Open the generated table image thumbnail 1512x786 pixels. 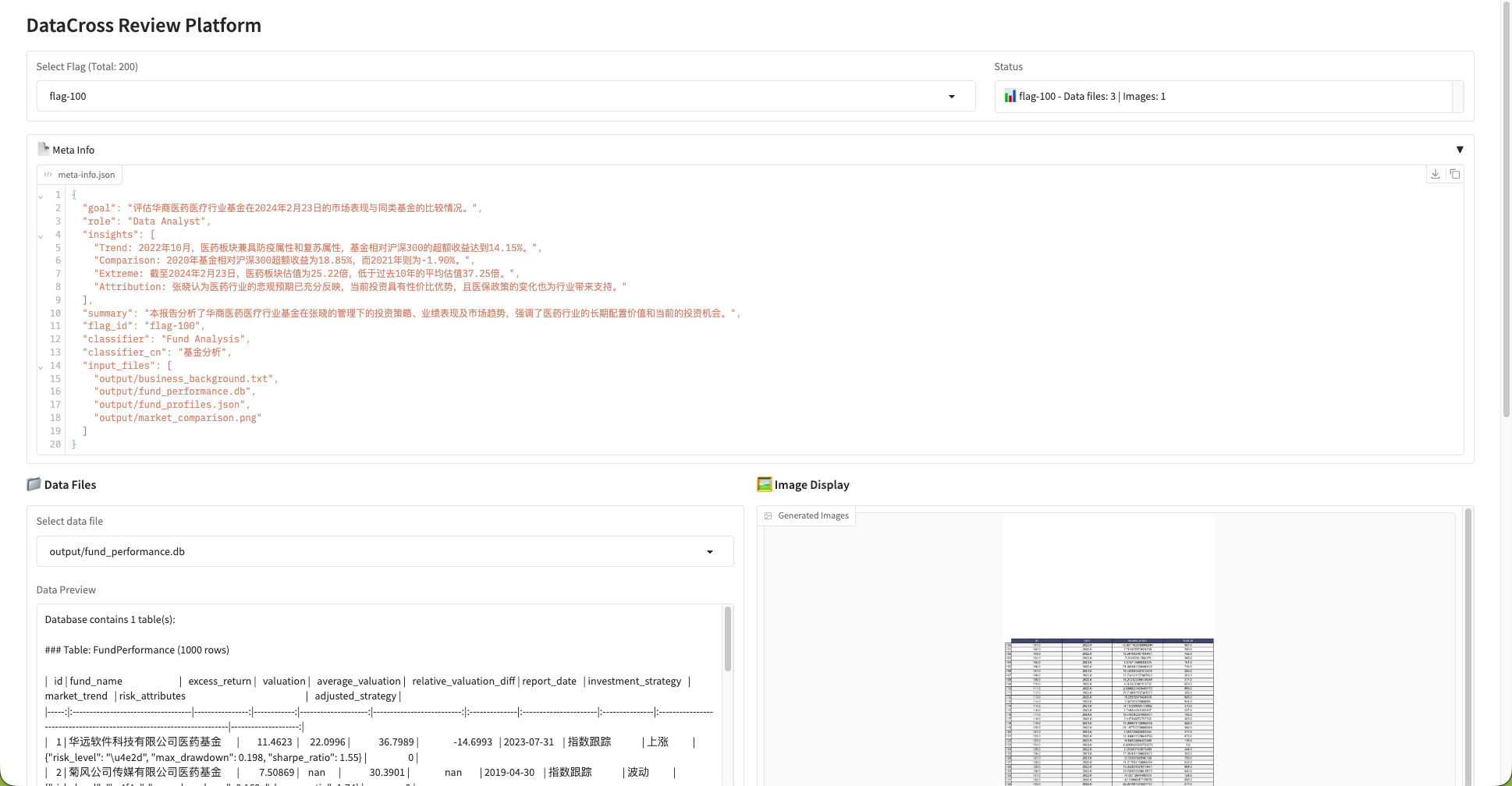(x=1109, y=711)
